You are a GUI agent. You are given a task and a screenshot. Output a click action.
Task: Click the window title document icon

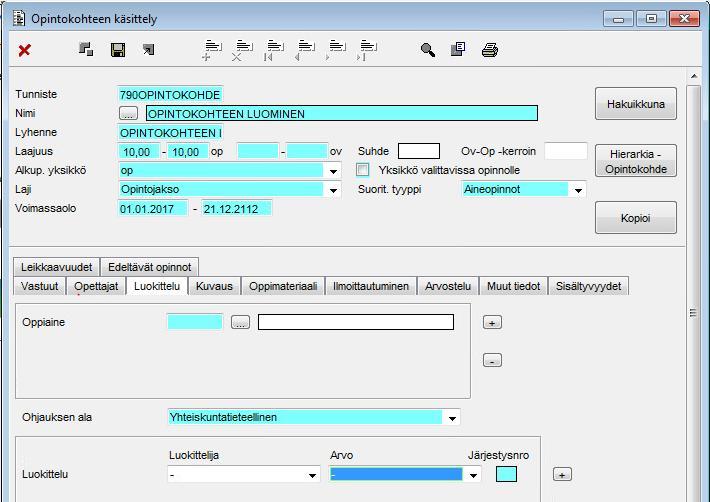[19, 19]
